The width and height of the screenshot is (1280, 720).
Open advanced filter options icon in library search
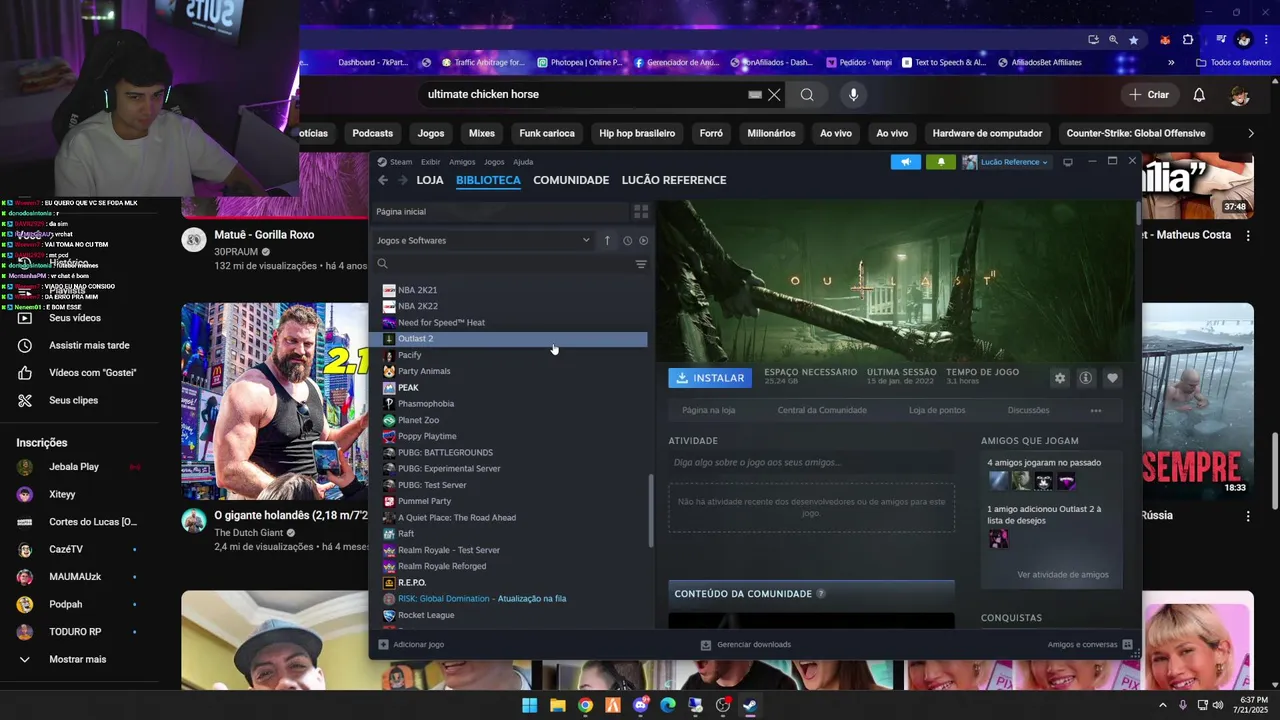(x=641, y=265)
